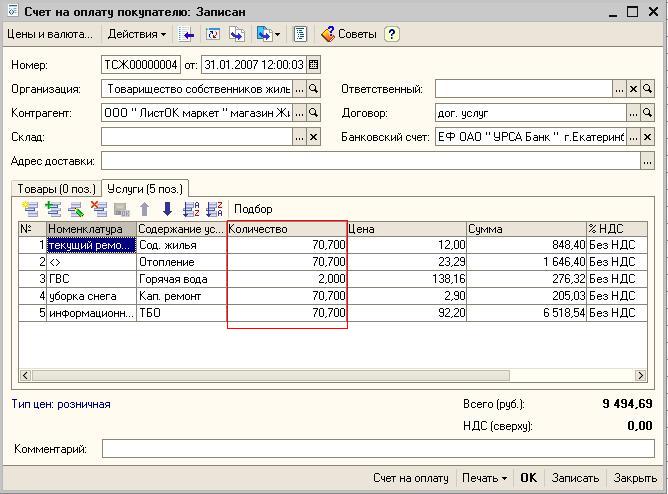
Task: Choose Договор via ellipsis button
Action: click(x=633, y=113)
